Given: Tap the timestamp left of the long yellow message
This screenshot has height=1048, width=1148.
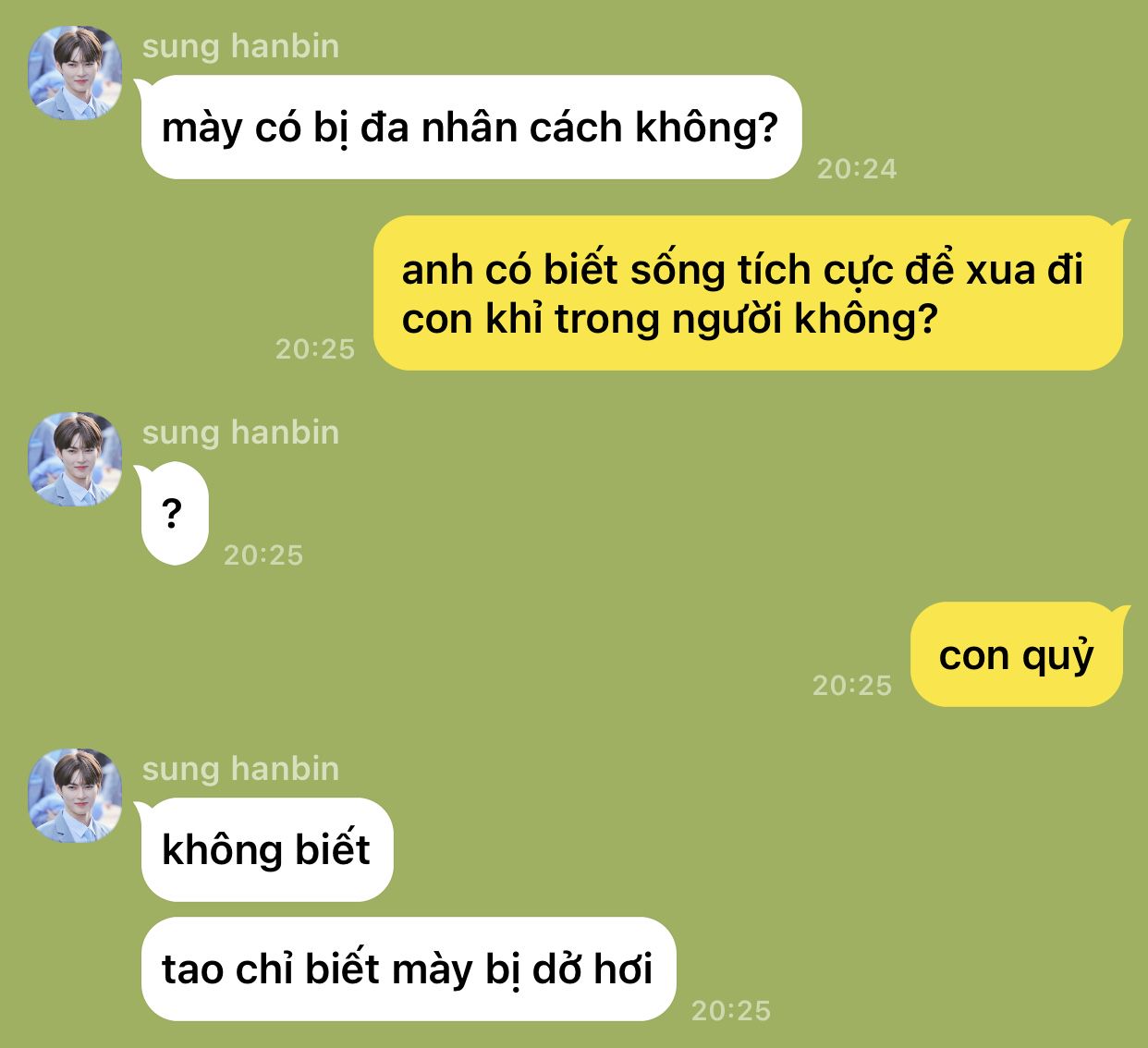Looking at the screenshot, I should click(x=315, y=348).
